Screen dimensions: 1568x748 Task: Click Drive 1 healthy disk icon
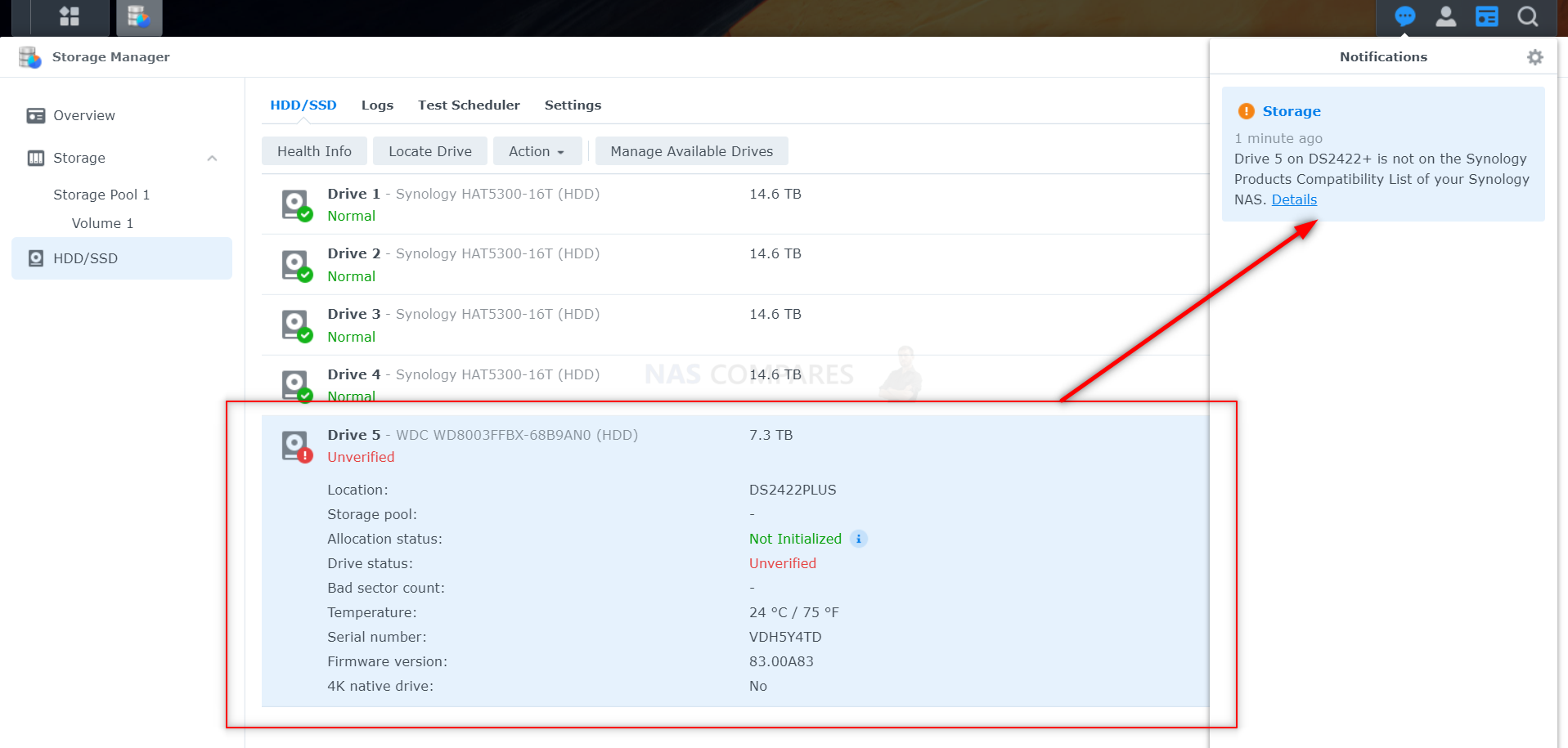[x=297, y=205]
